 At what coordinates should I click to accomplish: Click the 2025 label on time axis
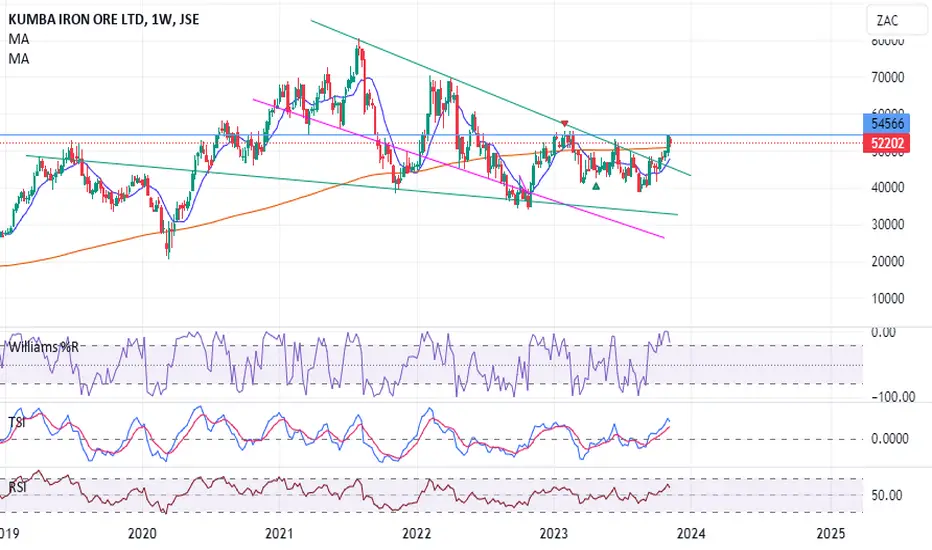click(x=831, y=533)
